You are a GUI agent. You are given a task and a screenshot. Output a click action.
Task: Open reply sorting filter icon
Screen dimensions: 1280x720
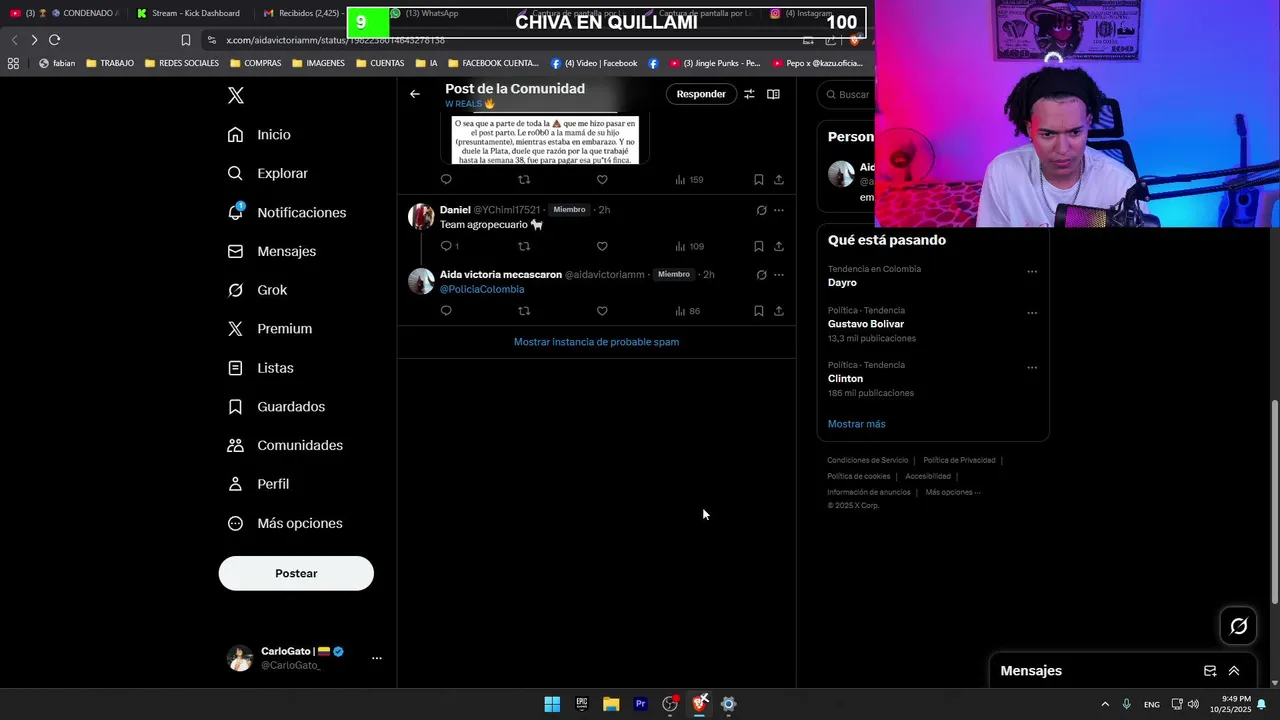tap(749, 94)
